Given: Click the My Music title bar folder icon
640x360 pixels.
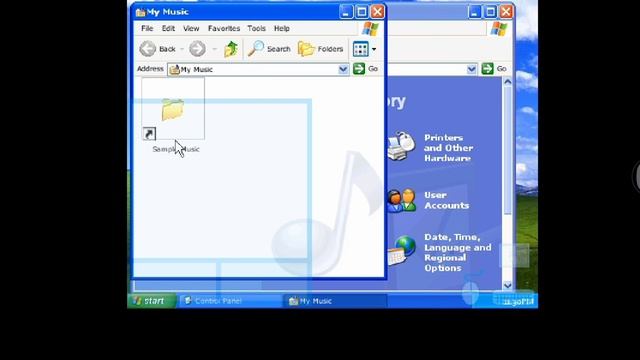Looking at the screenshot, I should point(140,12).
